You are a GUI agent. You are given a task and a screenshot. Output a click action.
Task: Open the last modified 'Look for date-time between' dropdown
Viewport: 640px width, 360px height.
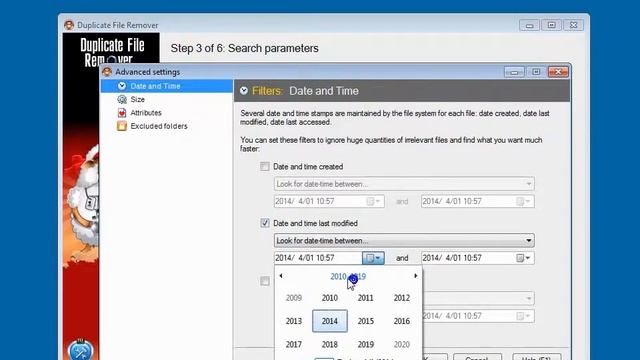[404, 240]
